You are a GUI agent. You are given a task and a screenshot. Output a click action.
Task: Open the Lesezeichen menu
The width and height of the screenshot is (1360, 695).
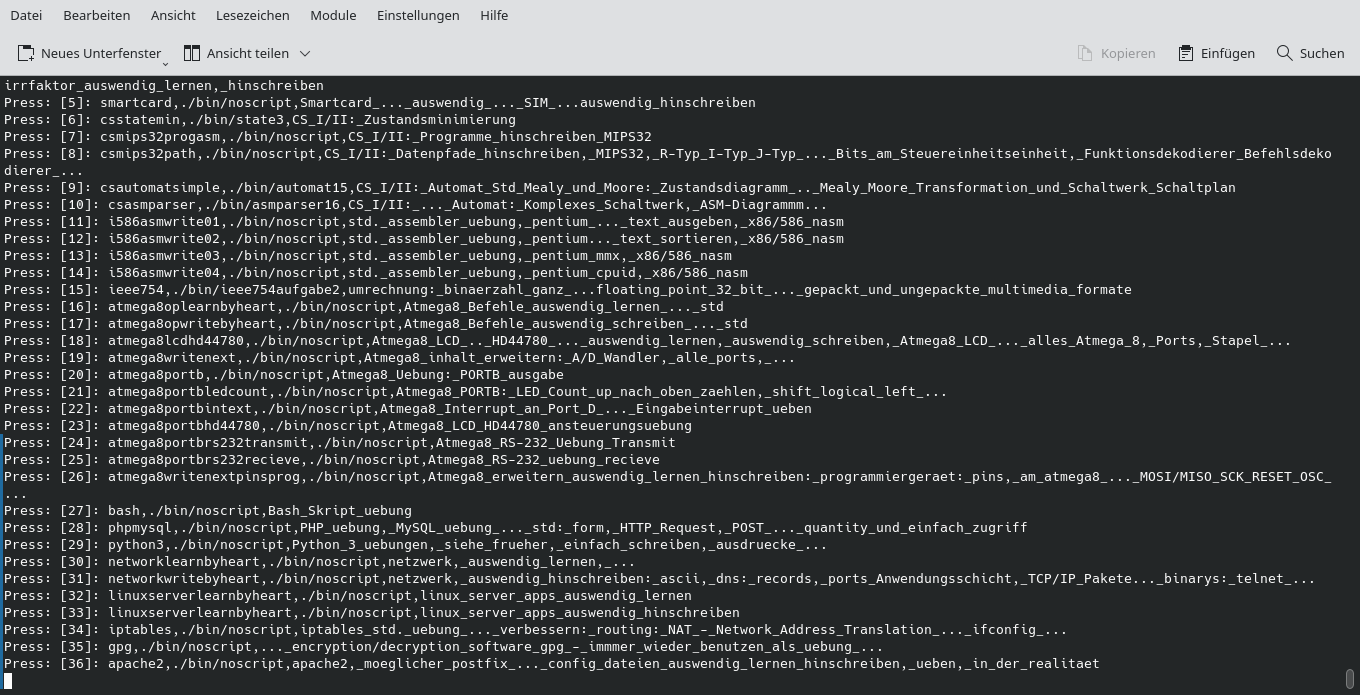250,15
